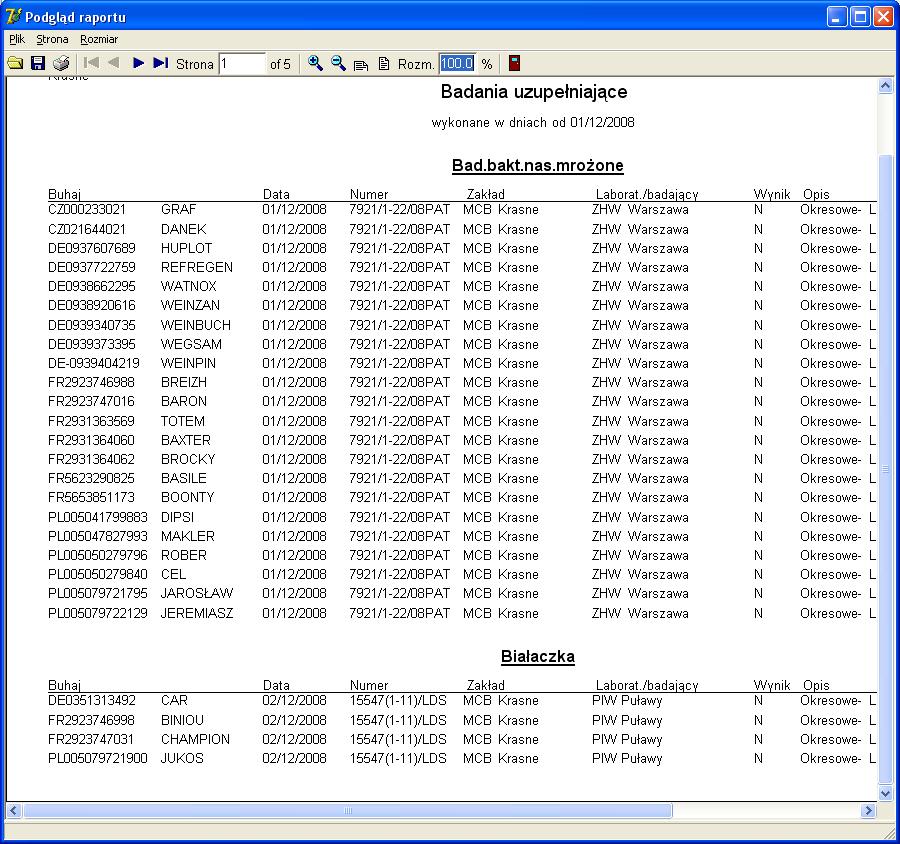Click the 'of 5' page count text

[280, 64]
